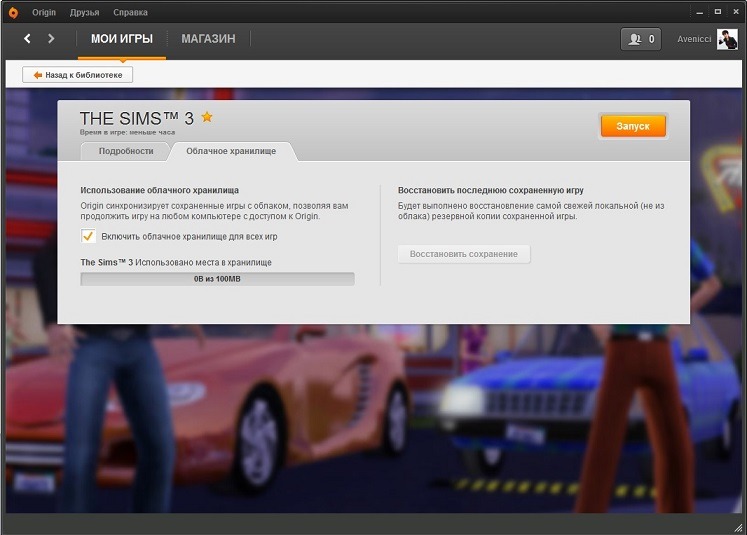Click the Avenicci username text
This screenshot has height=535, width=747.
(x=694, y=39)
